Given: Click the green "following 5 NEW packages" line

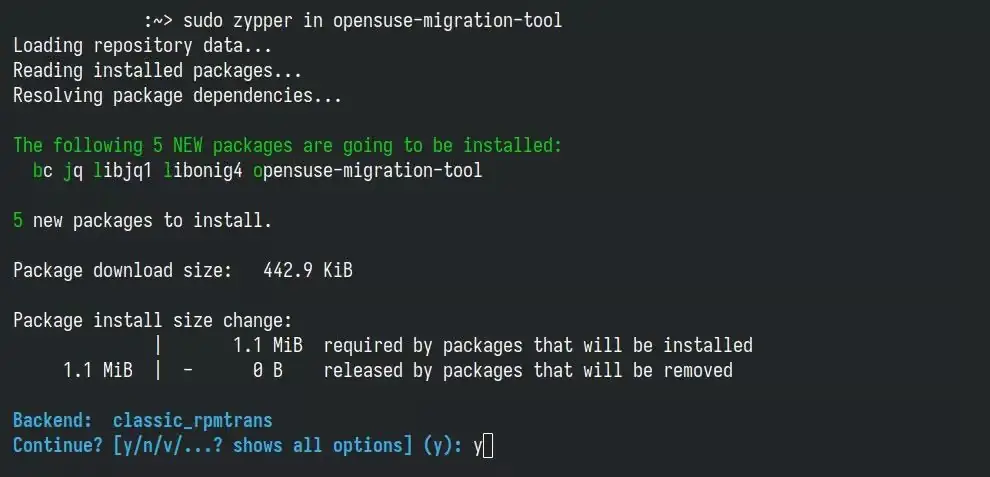Looking at the screenshot, I should (x=287, y=146).
